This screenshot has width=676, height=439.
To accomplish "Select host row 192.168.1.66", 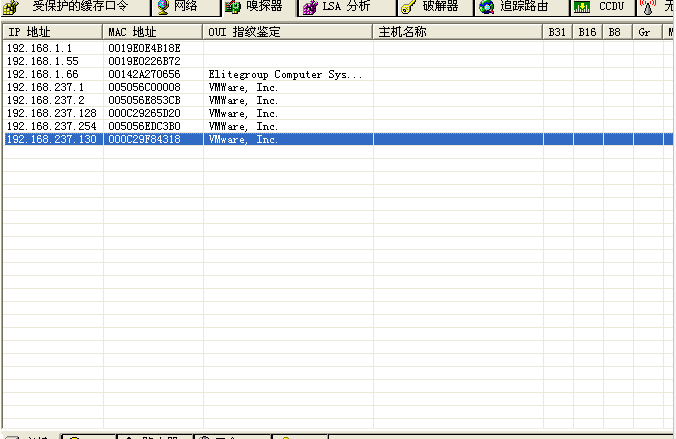I will tap(338, 74).
